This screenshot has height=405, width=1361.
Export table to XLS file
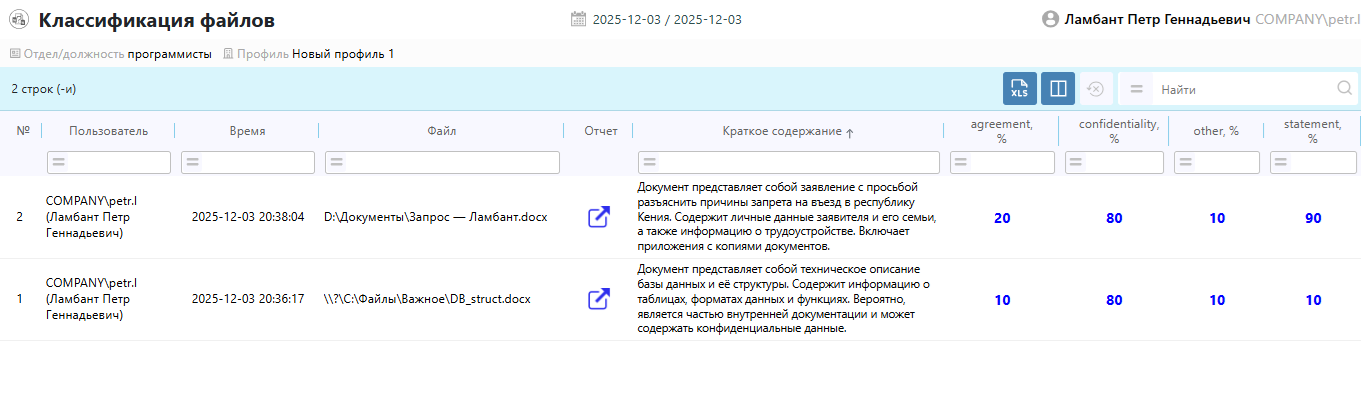point(1019,89)
